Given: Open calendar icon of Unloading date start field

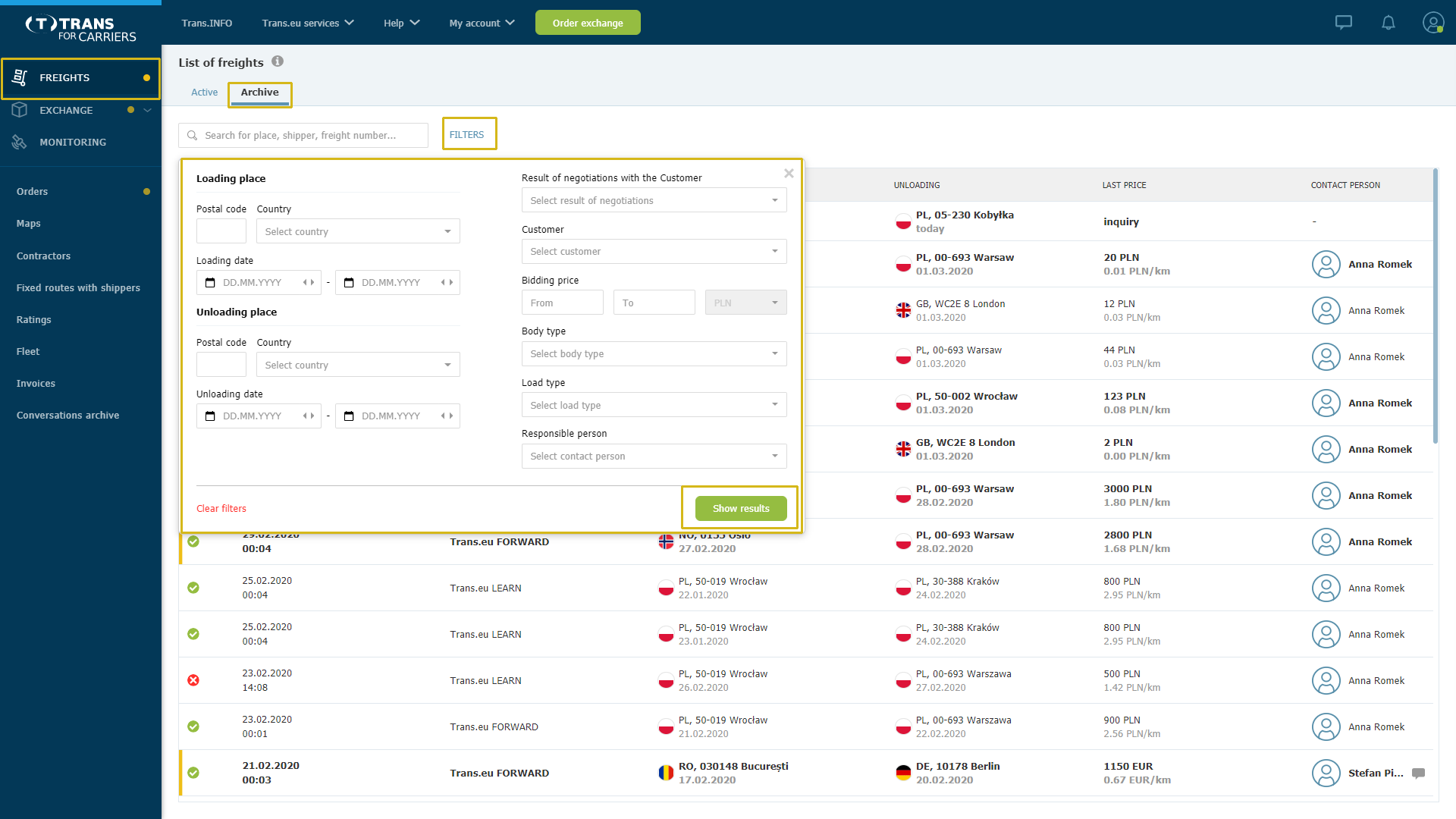Looking at the screenshot, I should [210, 416].
